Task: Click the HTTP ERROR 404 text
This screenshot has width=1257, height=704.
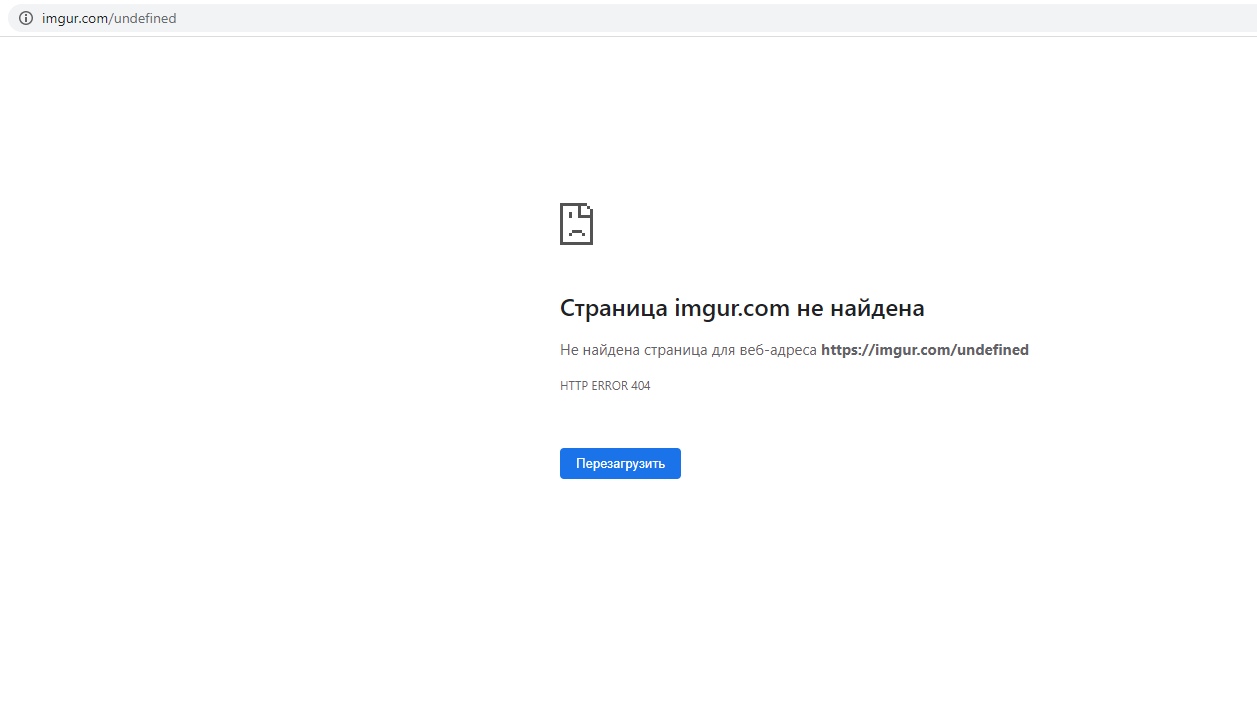Action: pyautogui.click(x=605, y=386)
